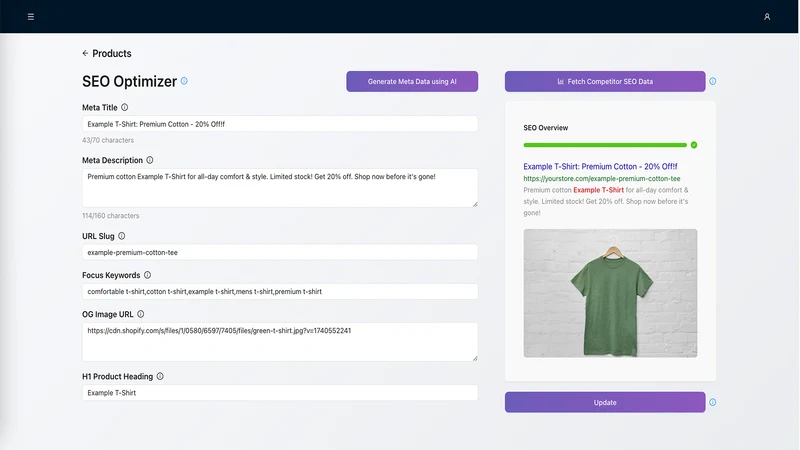800x450 pixels.
Task: Show Meta Title info tooltip icon
Action: click(124, 107)
